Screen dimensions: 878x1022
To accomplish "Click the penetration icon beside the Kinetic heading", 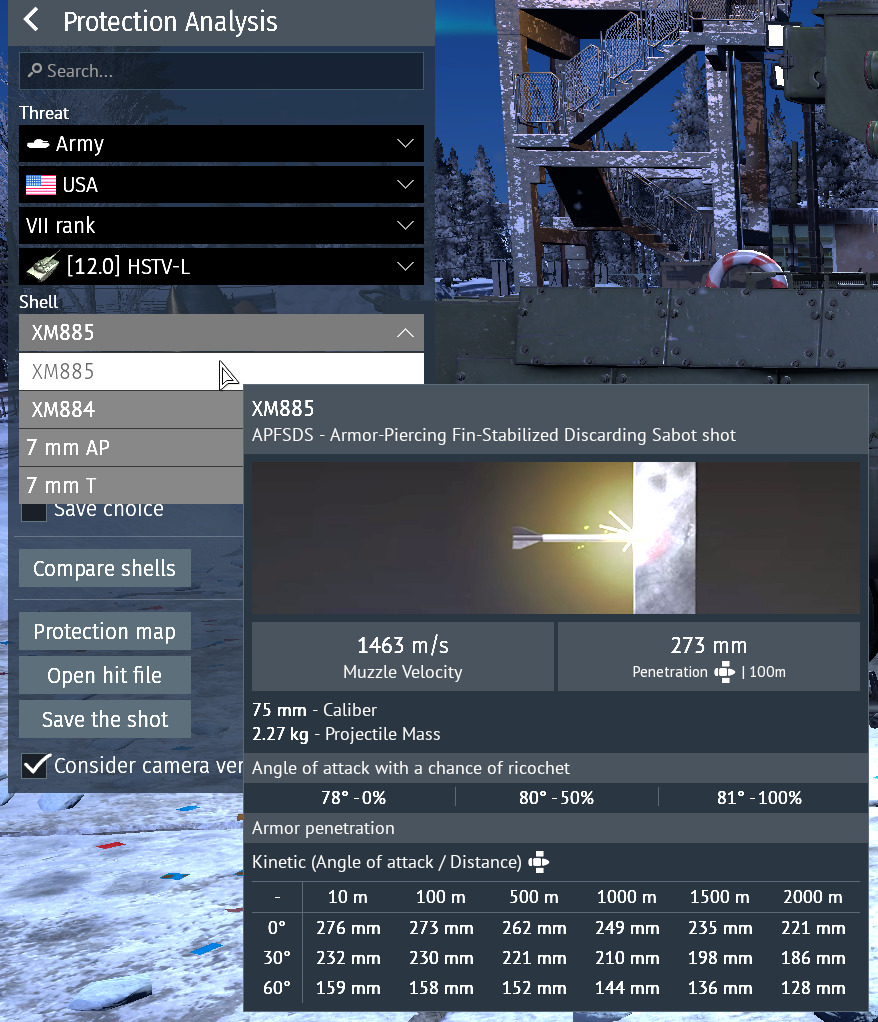I will (538, 862).
